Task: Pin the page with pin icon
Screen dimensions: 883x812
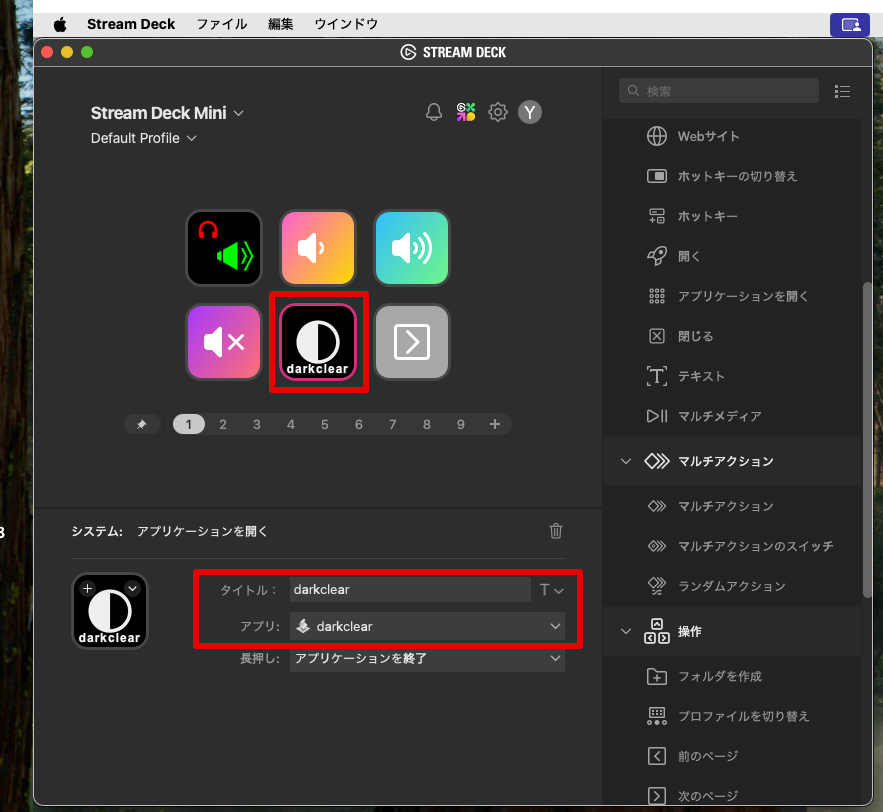Action: [142, 424]
